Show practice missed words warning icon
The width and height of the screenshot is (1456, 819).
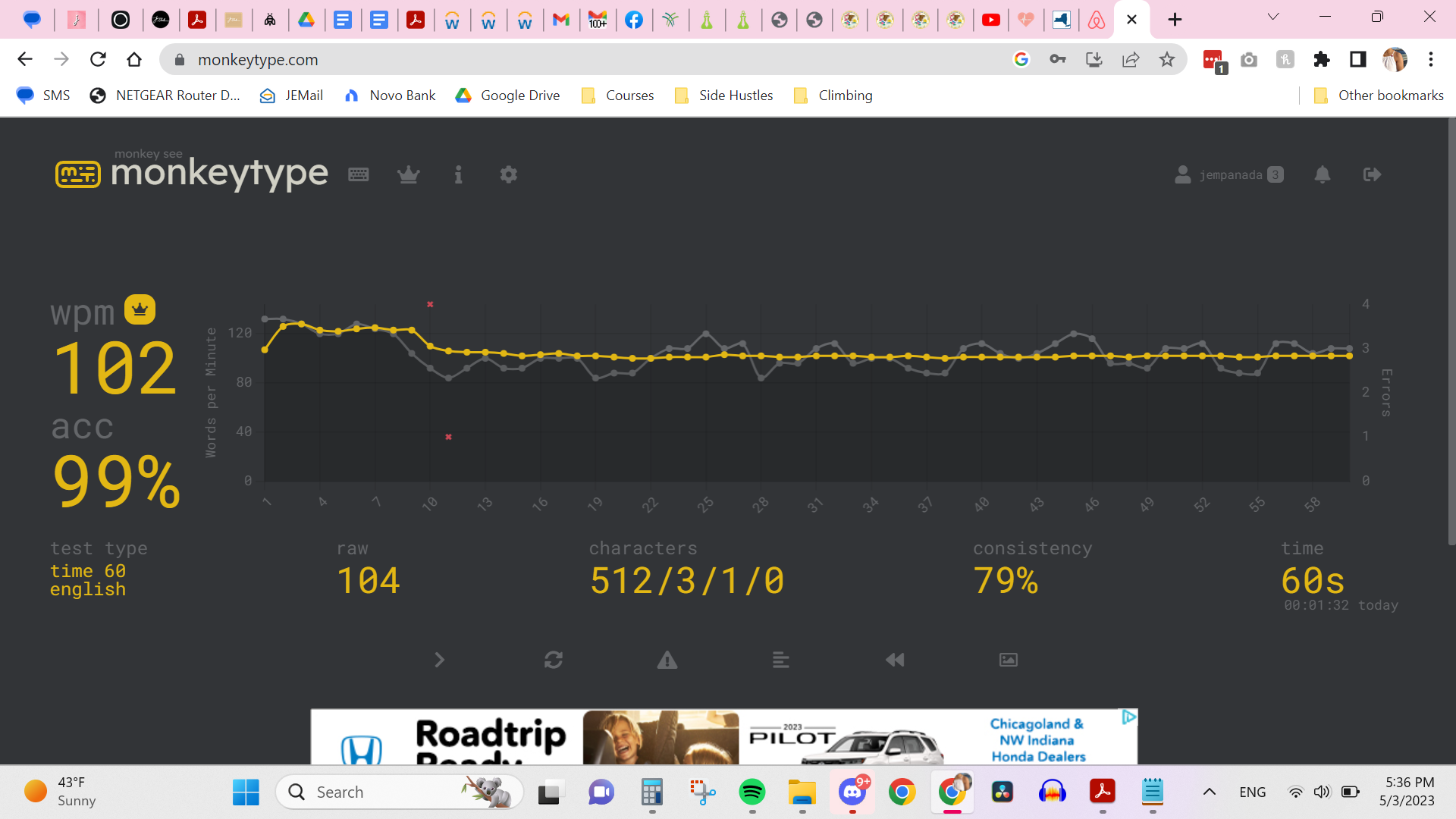(667, 660)
